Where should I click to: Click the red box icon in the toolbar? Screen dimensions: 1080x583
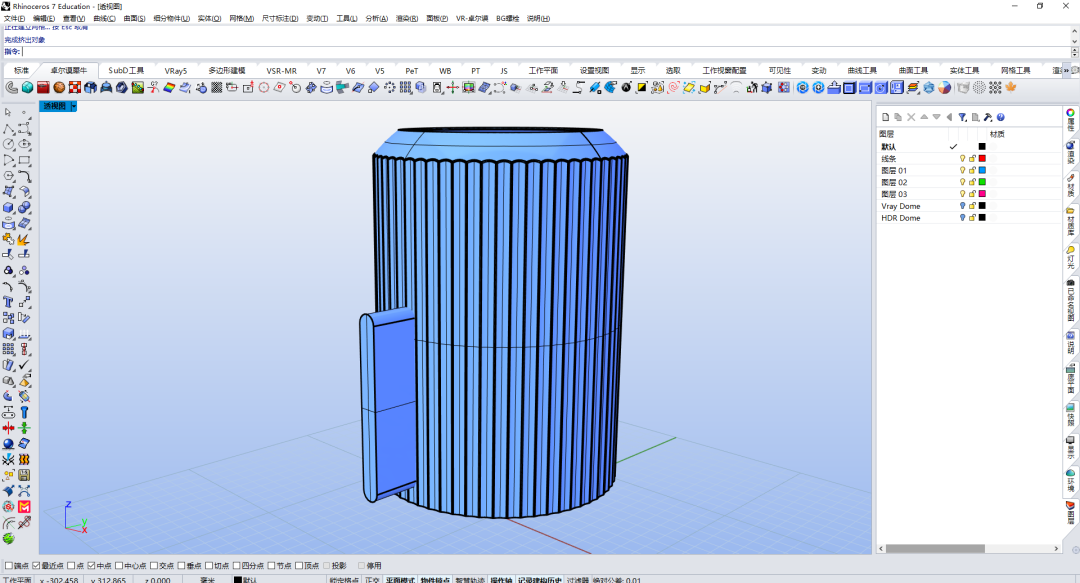pos(43,88)
